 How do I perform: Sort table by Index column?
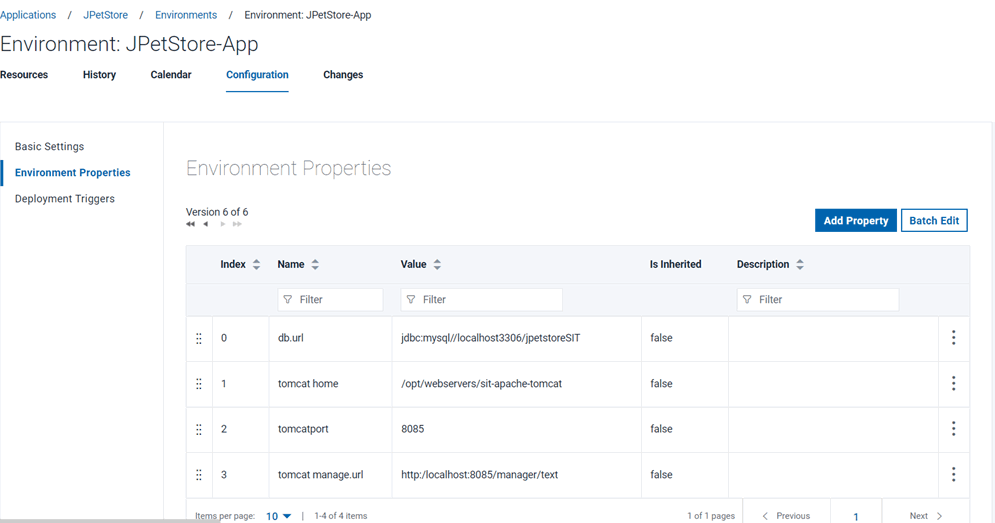point(257,265)
